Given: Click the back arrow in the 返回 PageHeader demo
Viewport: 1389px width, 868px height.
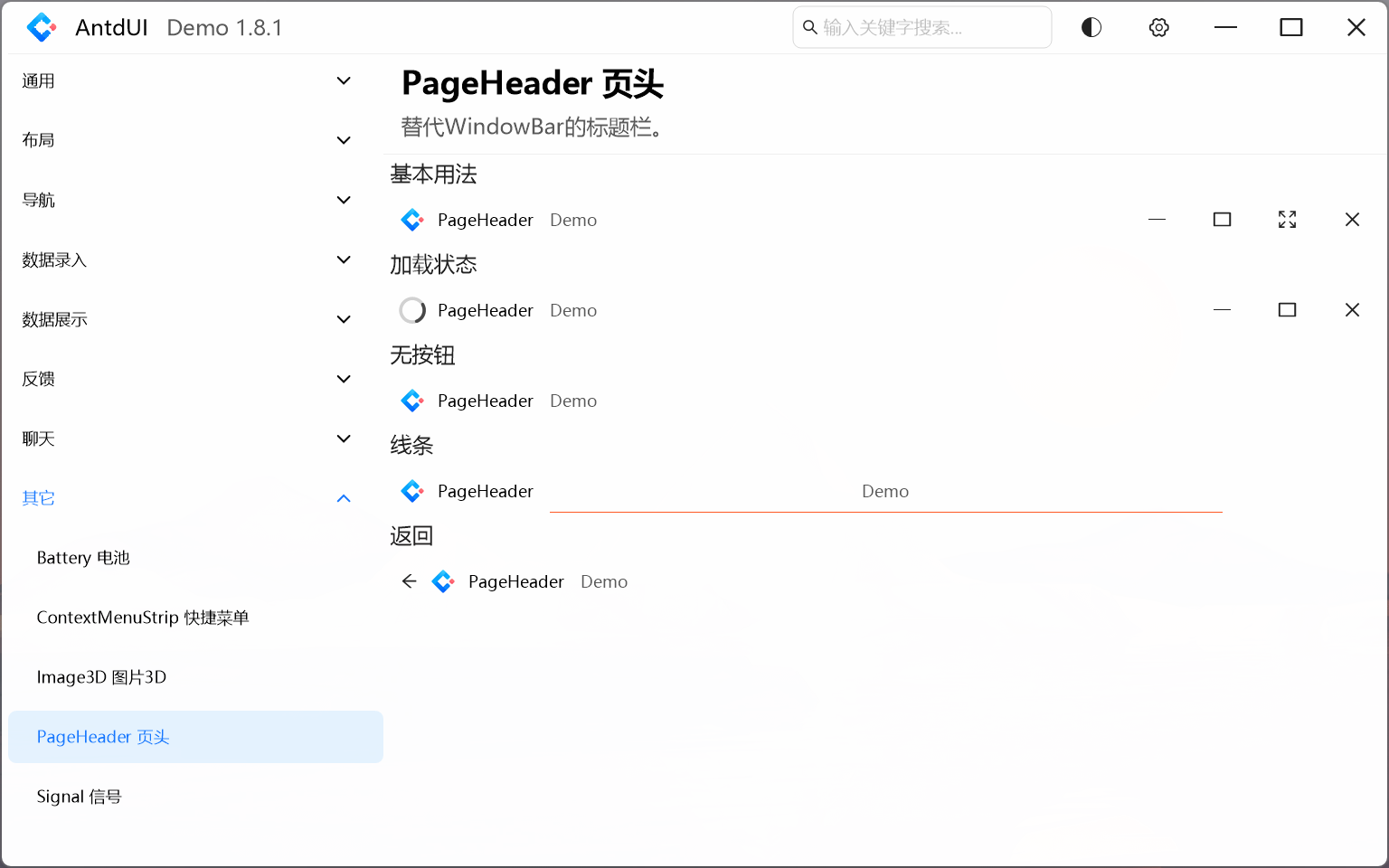Looking at the screenshot, I should [x=409, y=581].
